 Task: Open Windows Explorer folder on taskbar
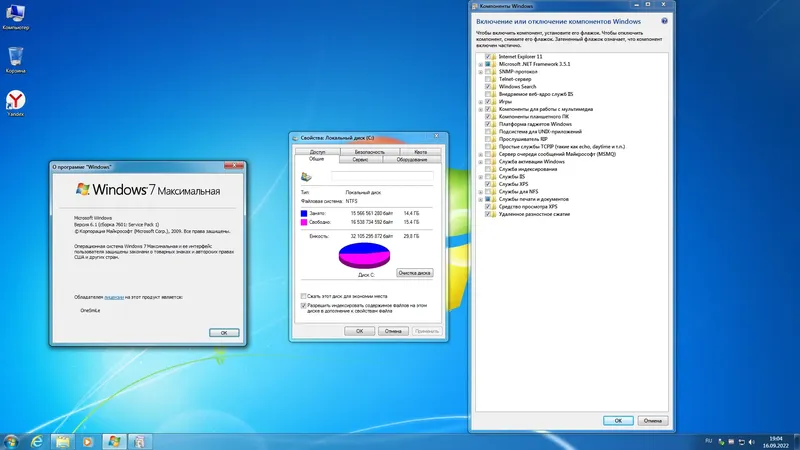(63, 441)
